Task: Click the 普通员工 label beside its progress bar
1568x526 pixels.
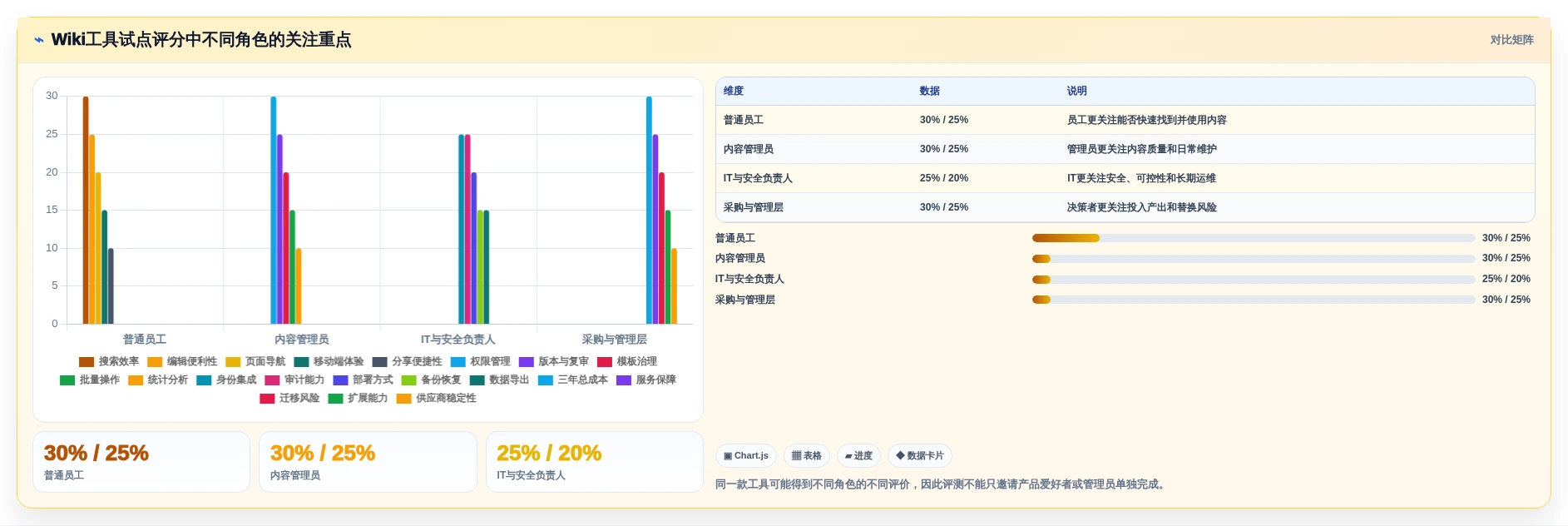Action: [735, 239]
